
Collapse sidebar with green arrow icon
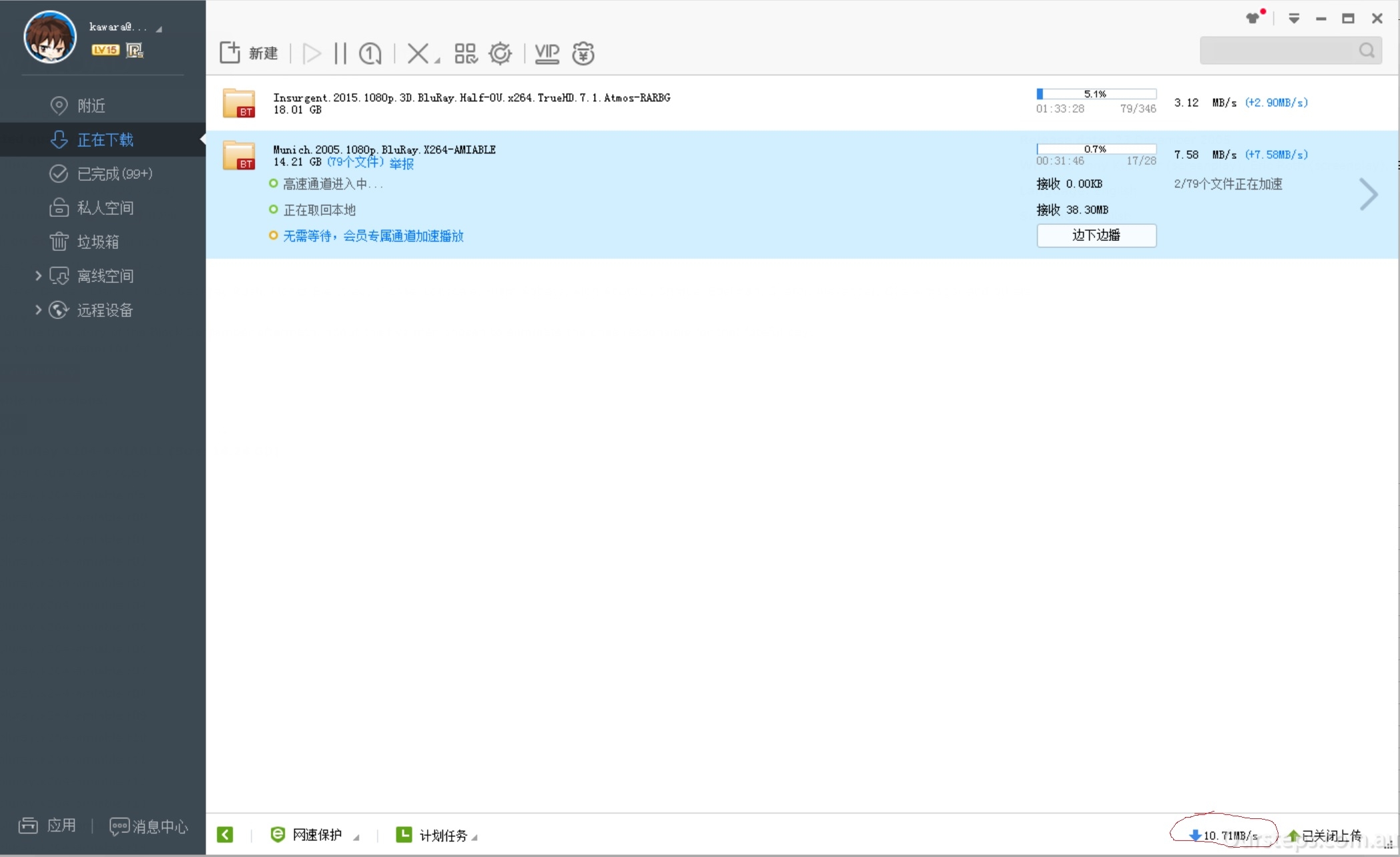[x=226, y=834]
